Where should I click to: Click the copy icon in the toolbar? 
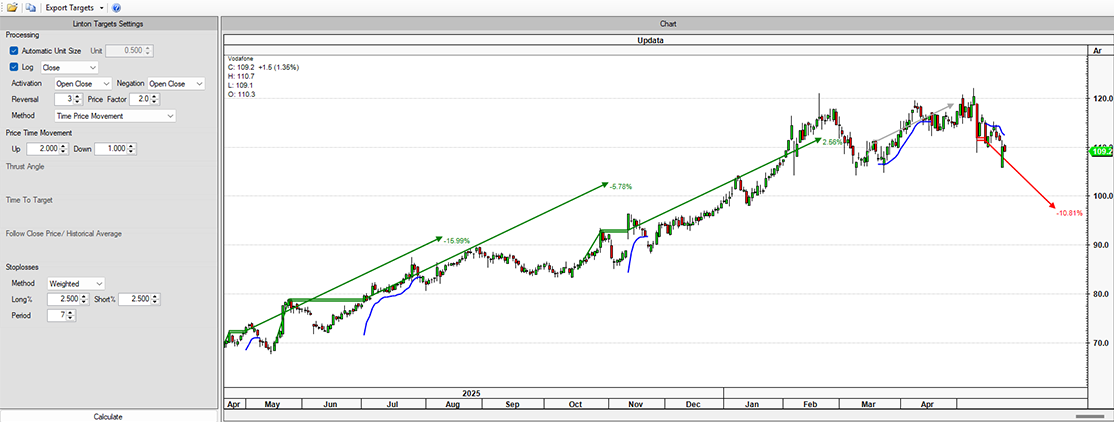(31, 7)
